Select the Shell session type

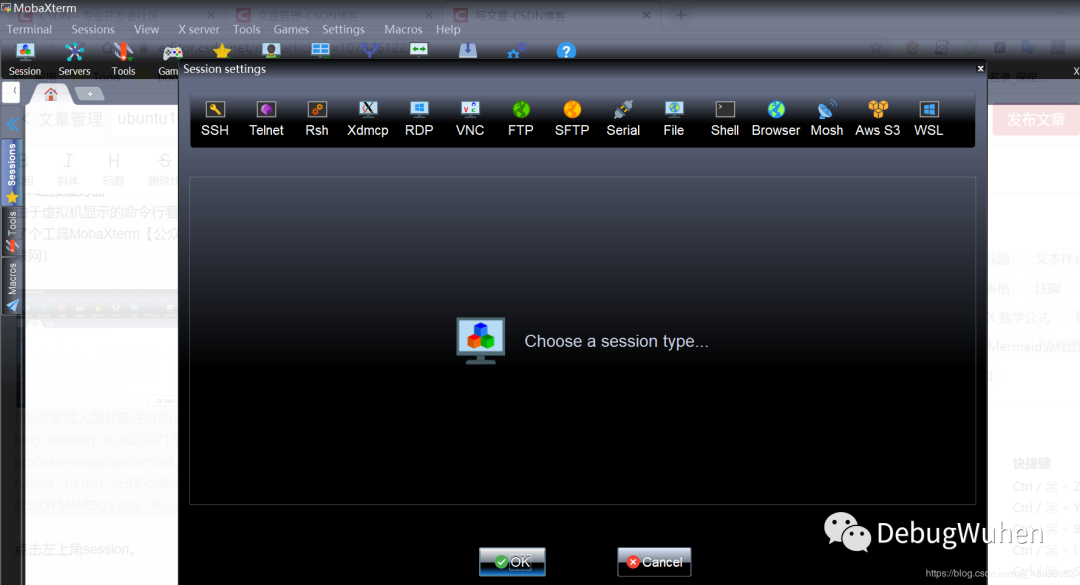[725, 119]
